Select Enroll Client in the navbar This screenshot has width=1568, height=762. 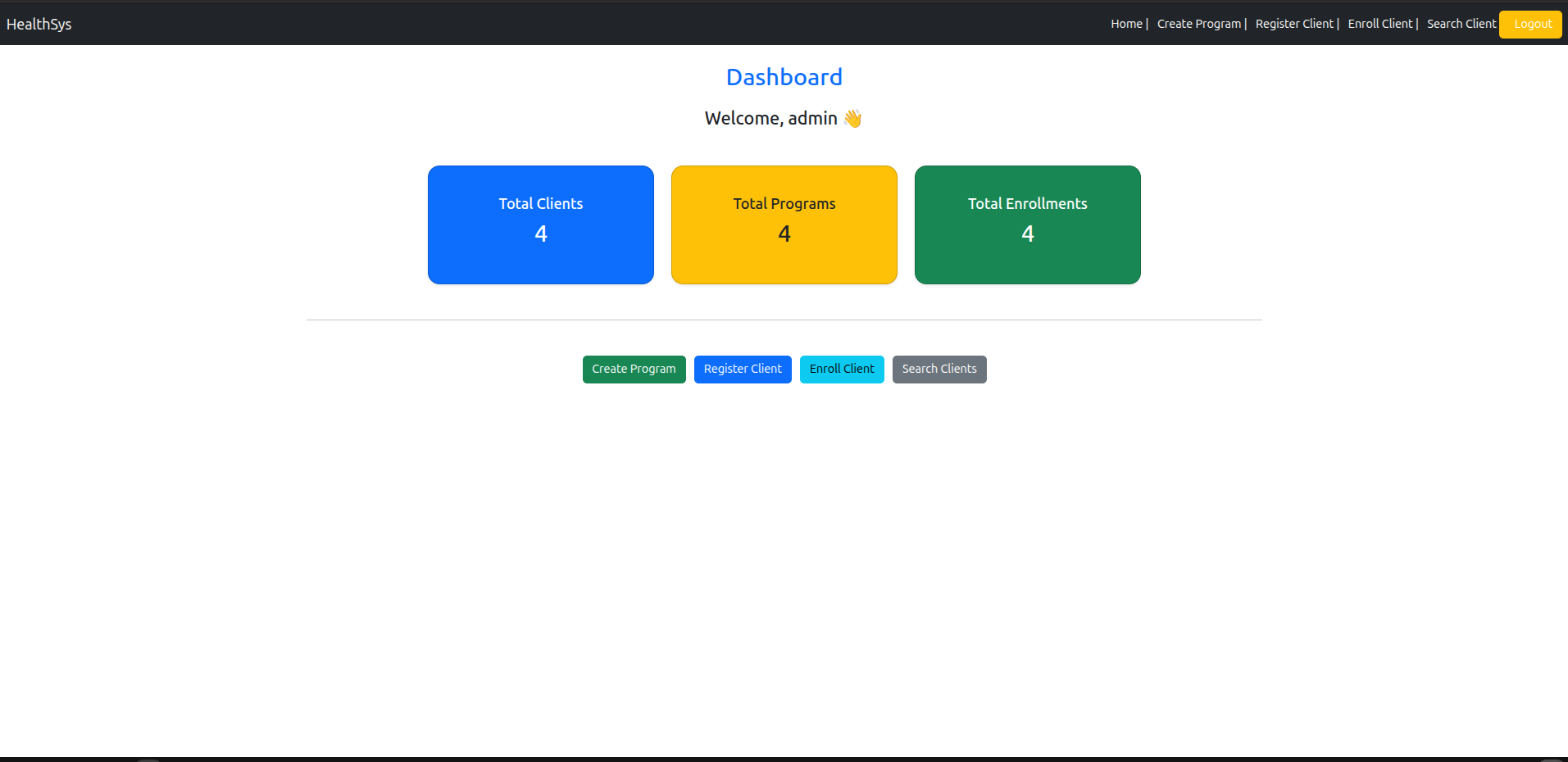(x=1379, y=24)
